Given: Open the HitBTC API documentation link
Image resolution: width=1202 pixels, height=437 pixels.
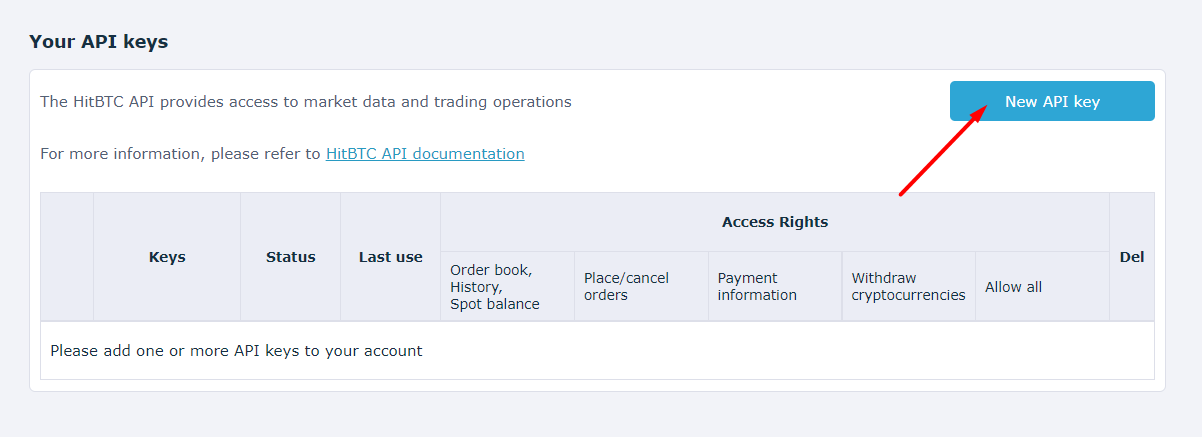Looking at the screenshot, I should (x=425, y=154).
